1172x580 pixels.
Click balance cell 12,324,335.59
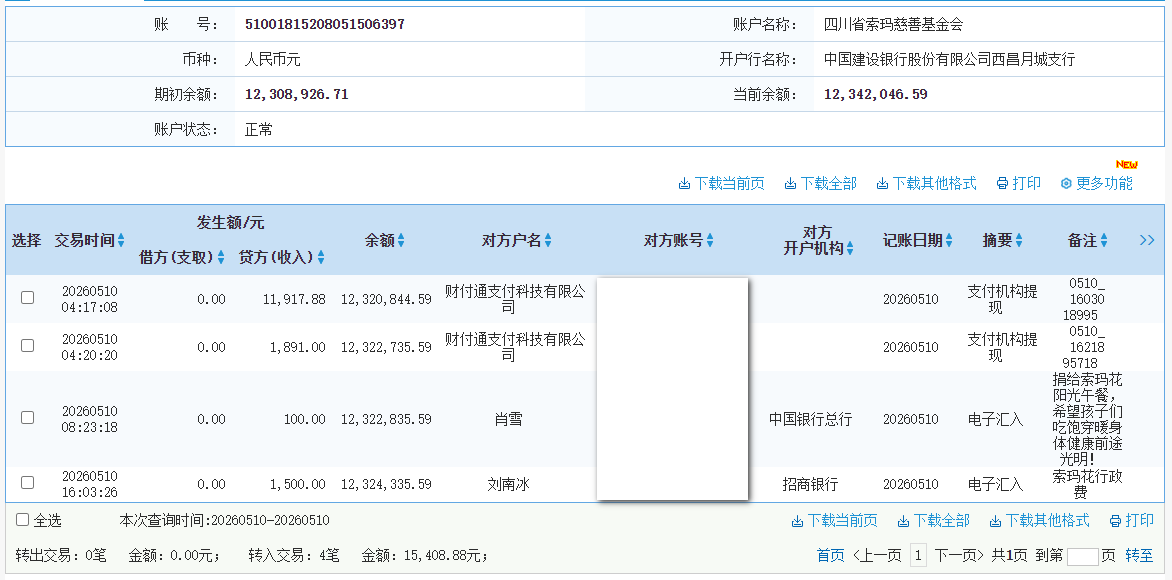pyautogui.click(x=386, y=484)
